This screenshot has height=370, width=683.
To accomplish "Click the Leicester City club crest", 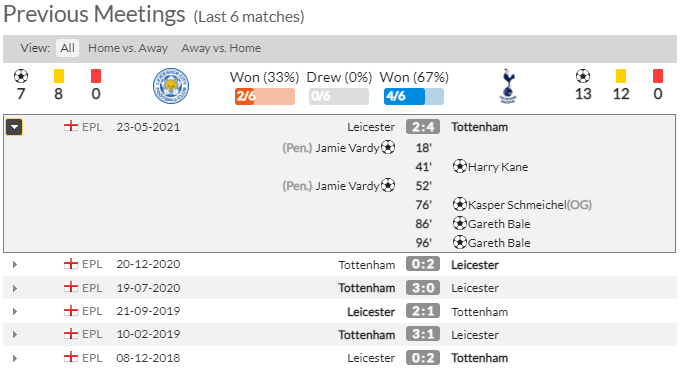I will pos(171,86).
